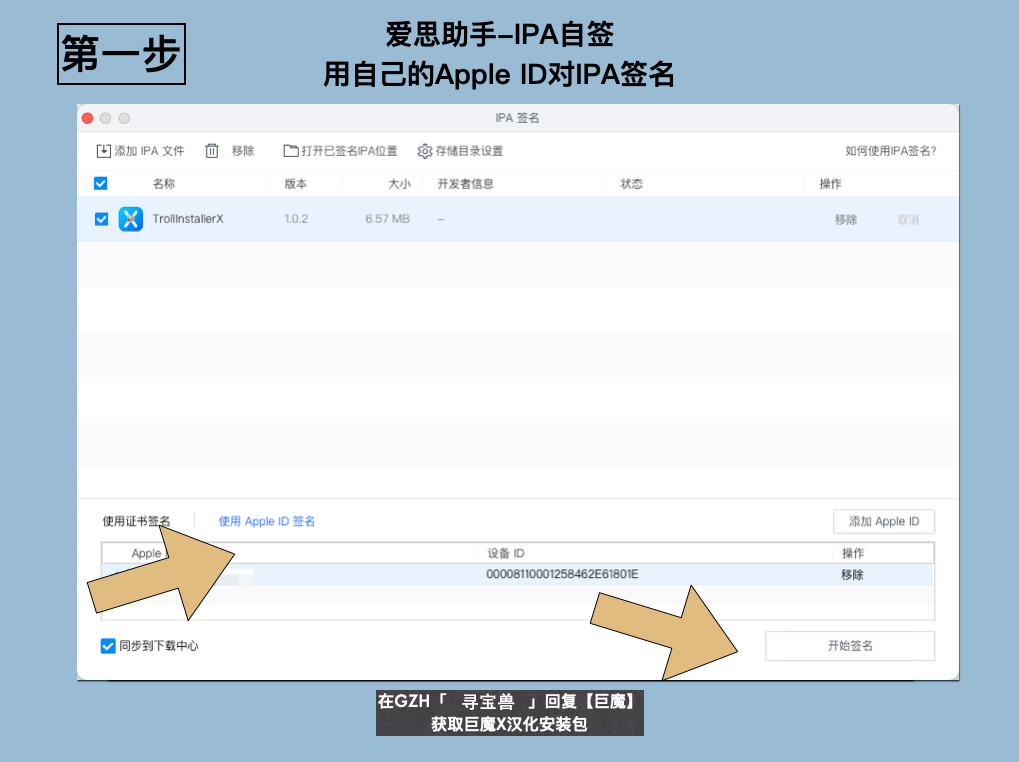Click the trash can 移除 icon

click(x=212, y=151)
